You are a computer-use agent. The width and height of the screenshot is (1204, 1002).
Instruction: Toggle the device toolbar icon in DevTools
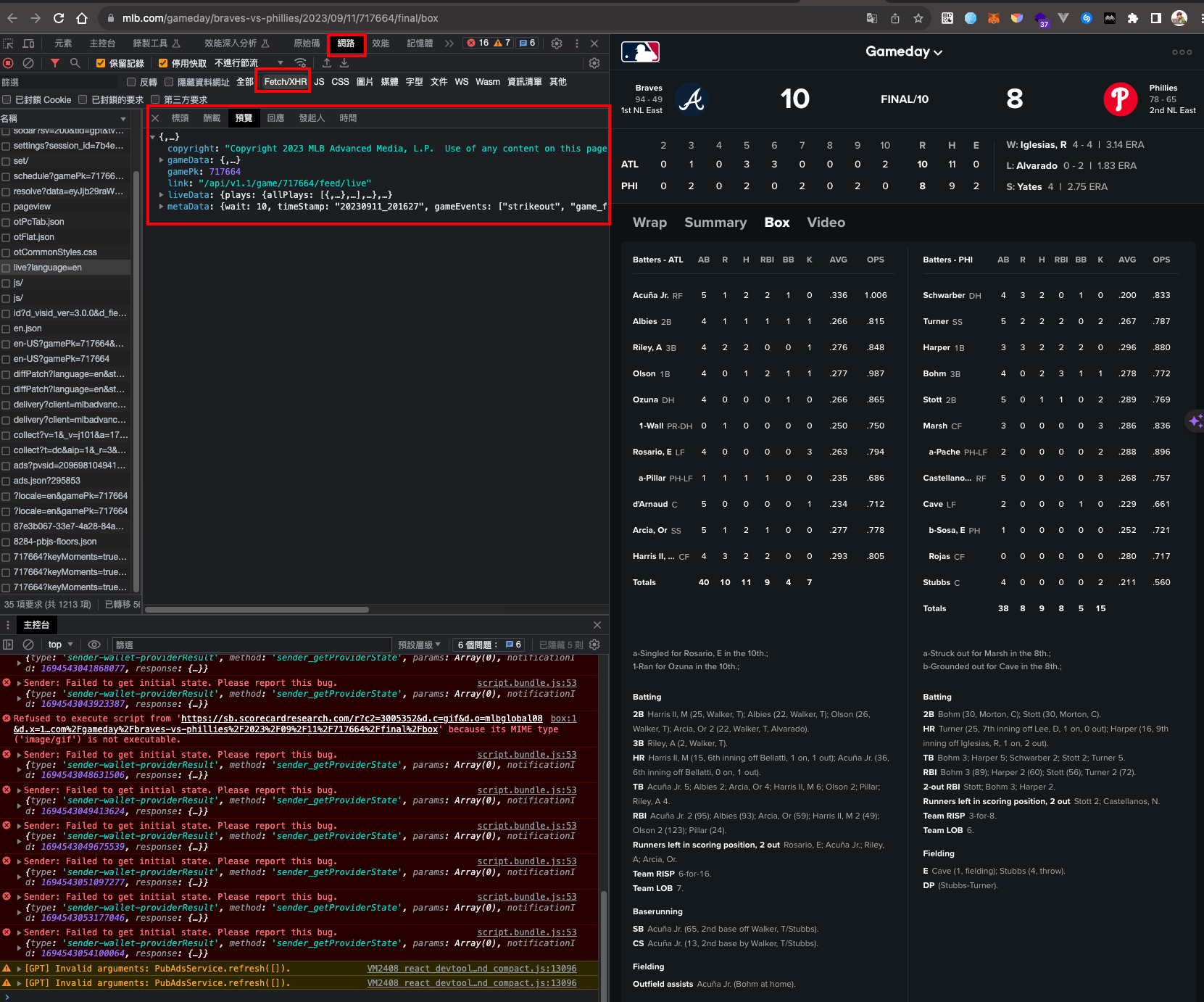pos(29,44)
